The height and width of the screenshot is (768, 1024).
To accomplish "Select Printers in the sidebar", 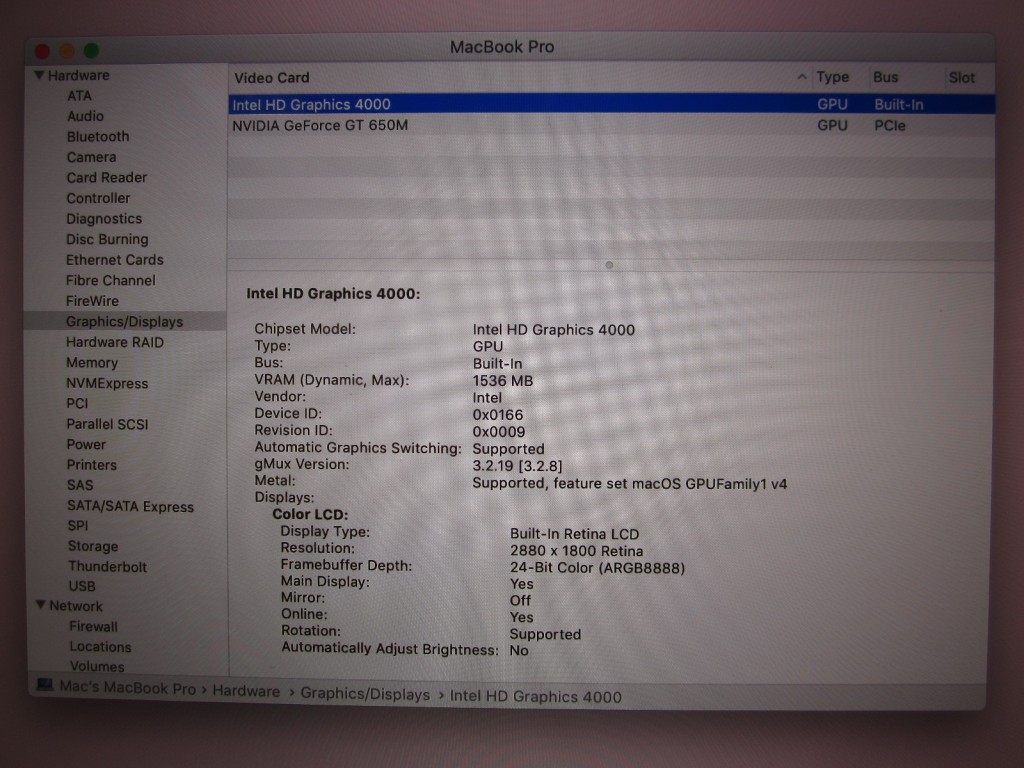I will [x=91, y=465].
